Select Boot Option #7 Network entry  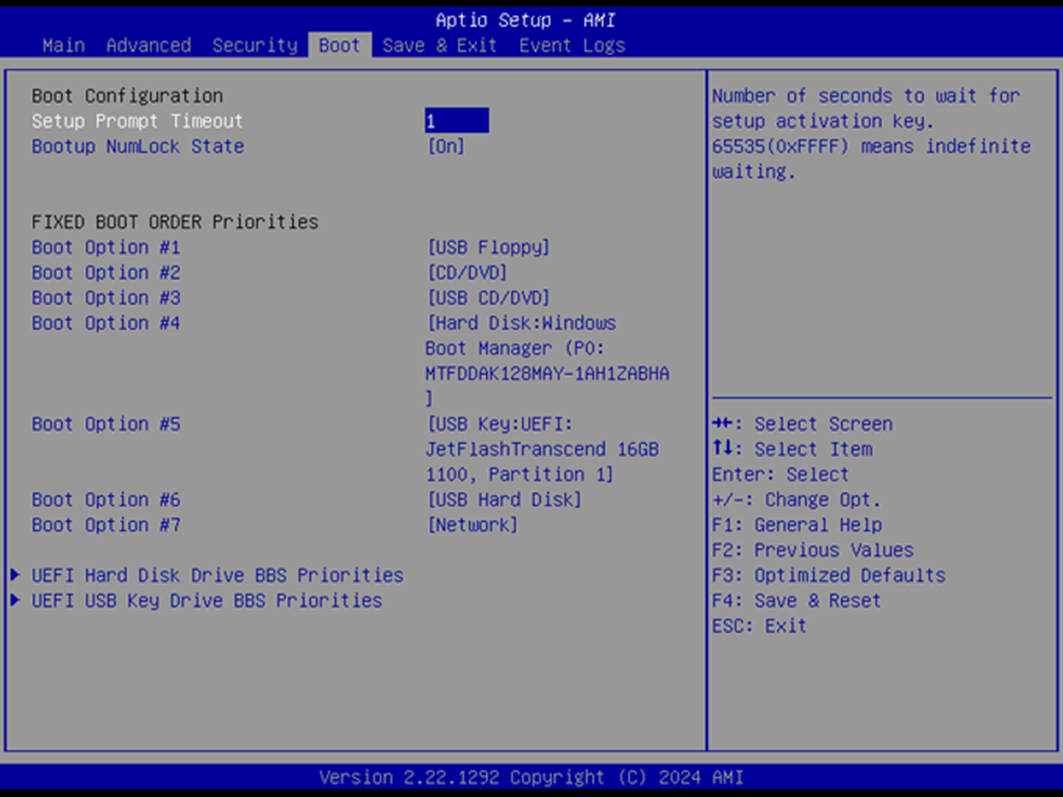[472, 524]
